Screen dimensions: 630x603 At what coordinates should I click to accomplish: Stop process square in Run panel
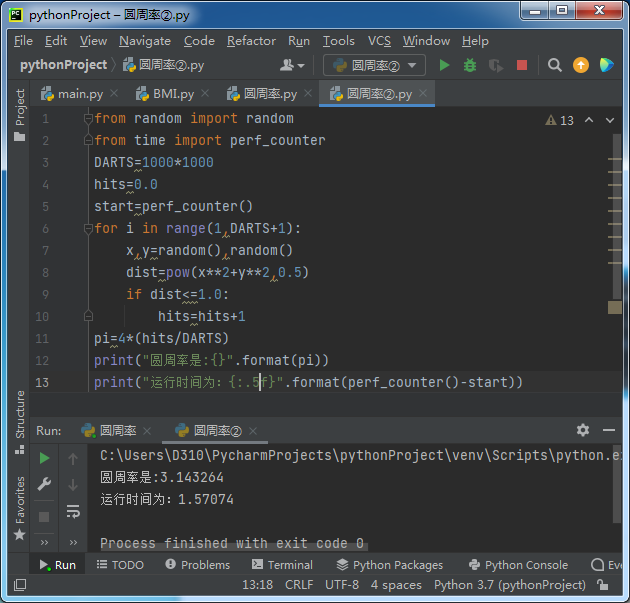pyautogui.click(x=44, y=516)
